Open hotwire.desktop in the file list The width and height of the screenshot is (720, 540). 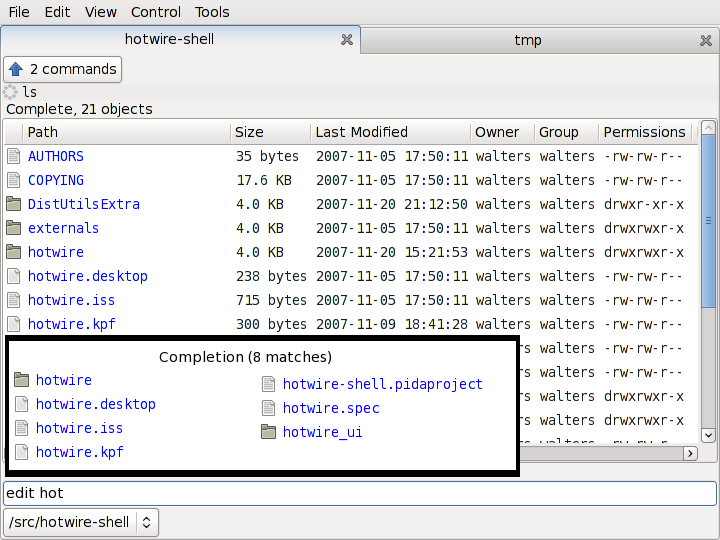coord(88,276)
